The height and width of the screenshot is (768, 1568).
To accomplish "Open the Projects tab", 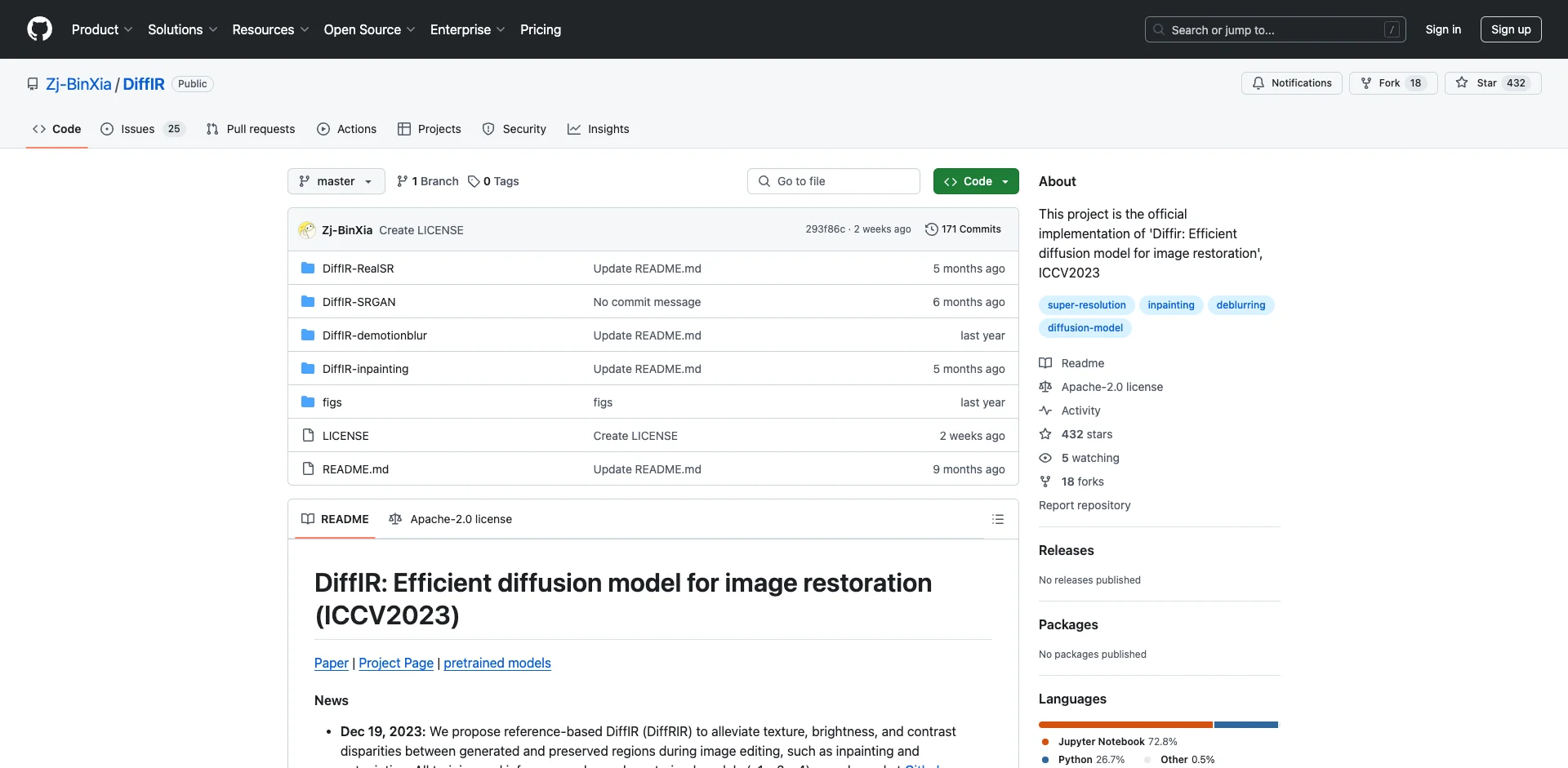I will (x=430, y=129).
